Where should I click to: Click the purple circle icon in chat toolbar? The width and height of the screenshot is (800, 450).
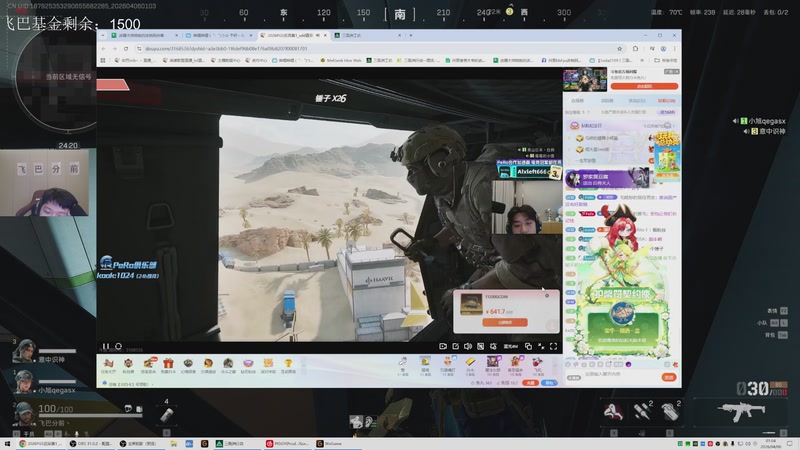628,364
